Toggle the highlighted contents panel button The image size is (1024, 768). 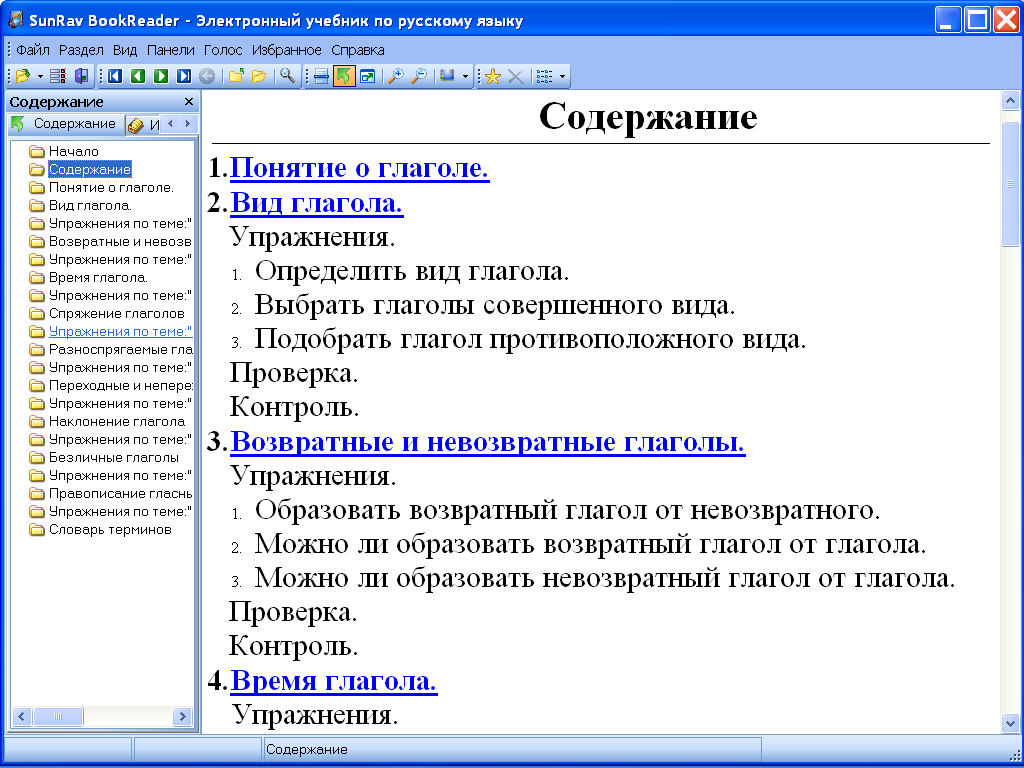pos(344,76)
